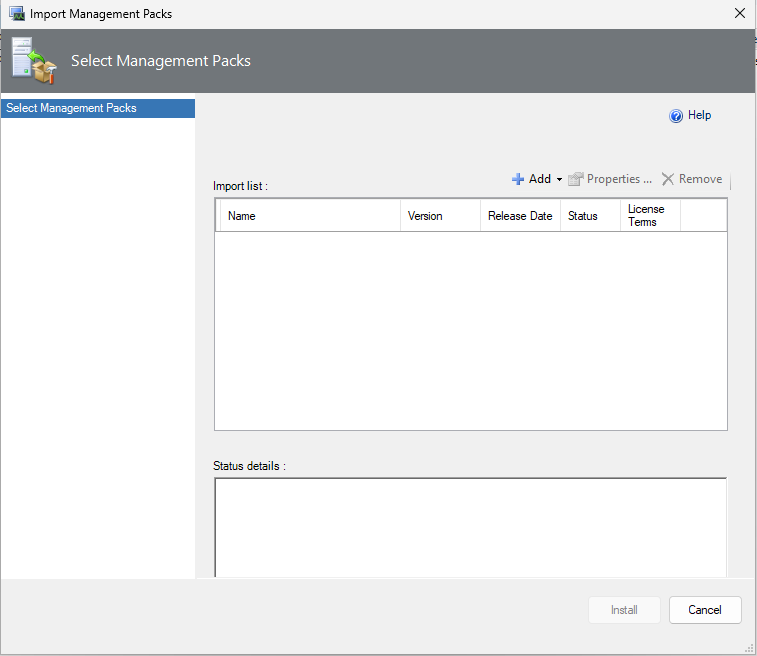Click the Remove label in the toolbar
Viewport: 757px width, 656px height.
point(701,179)
